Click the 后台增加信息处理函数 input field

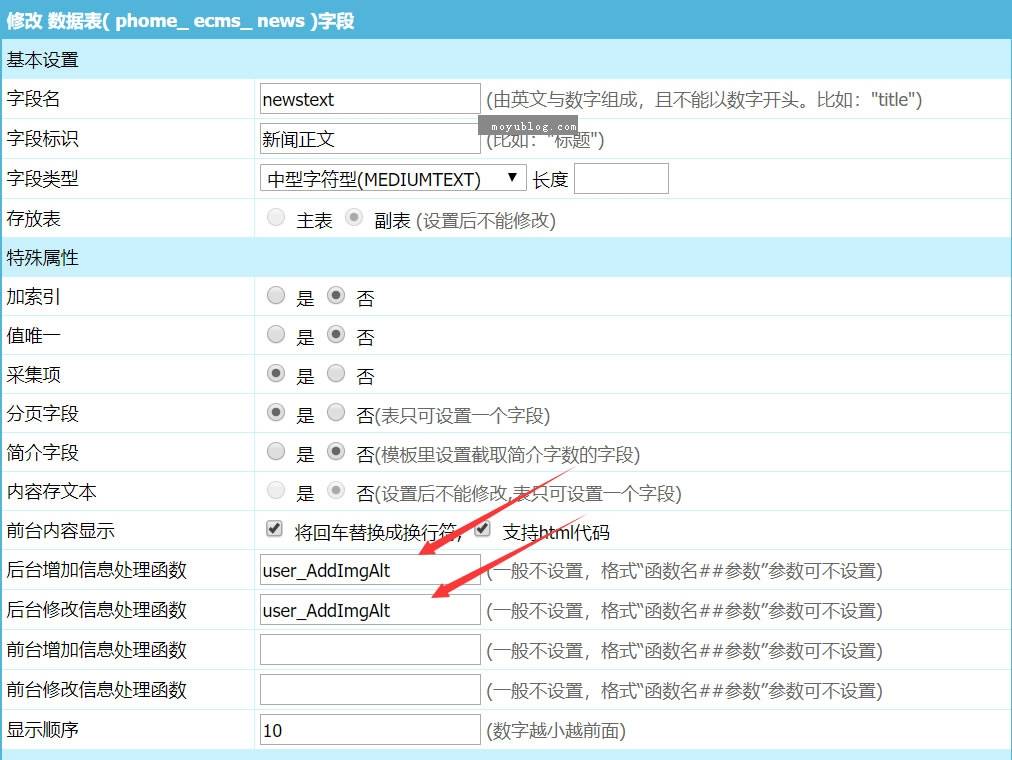point(369,570)
